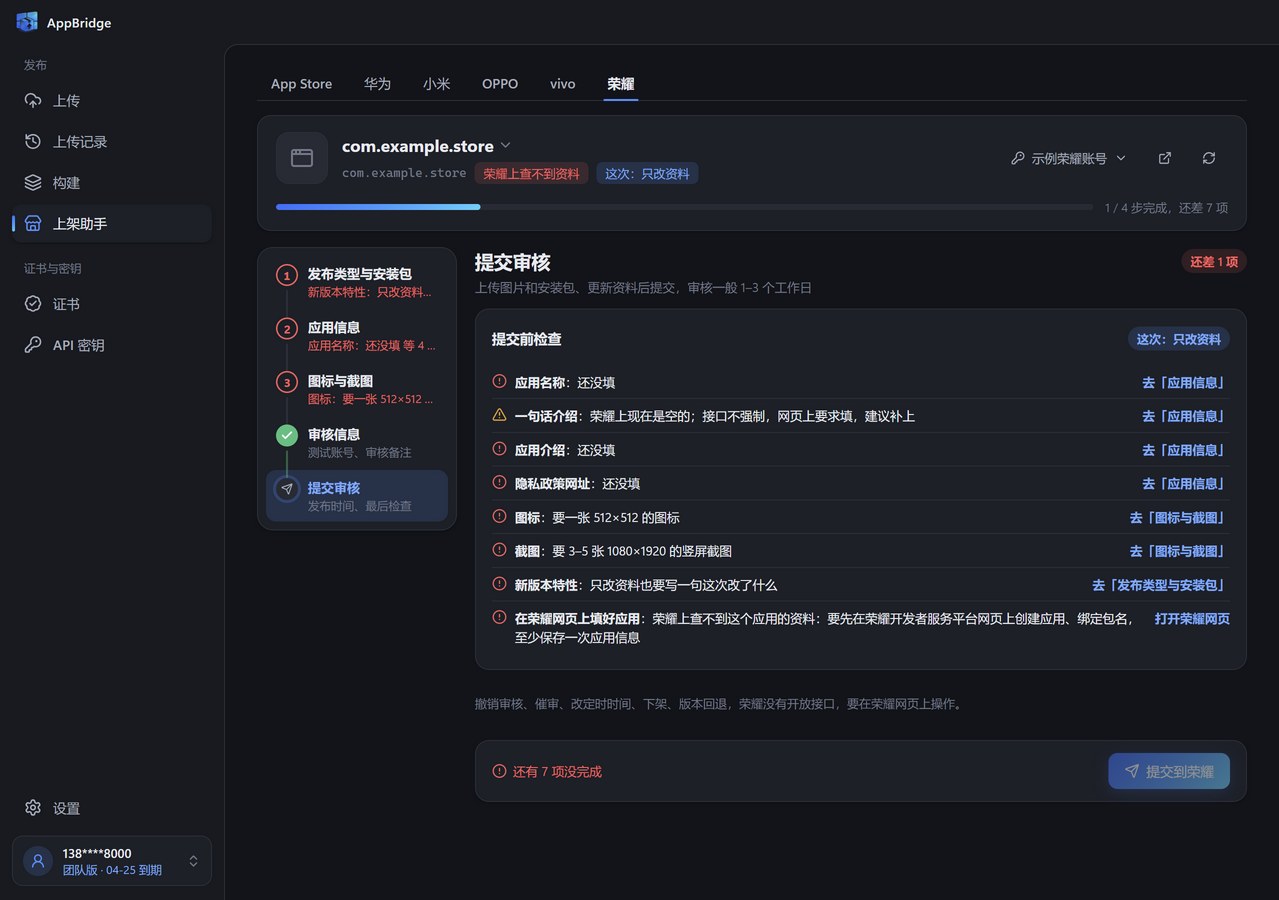Viewport: 1279px width, 900px height.
Task: Click the app window icon beside com.example.store
Action: coord(302,158)
